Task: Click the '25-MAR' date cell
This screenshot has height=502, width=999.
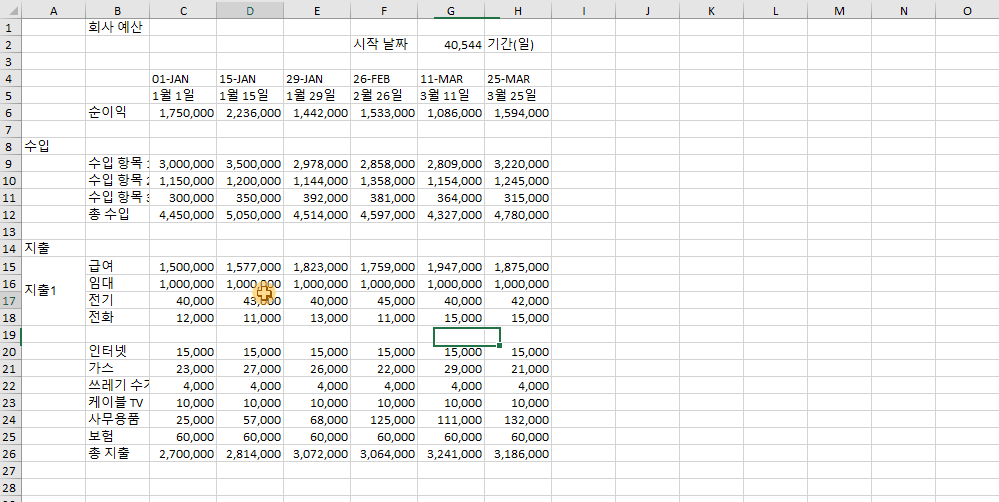Action: pos(518,79)
